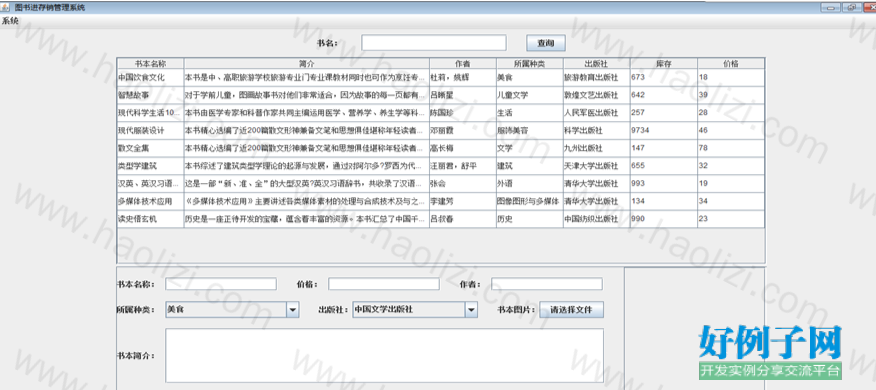Select the 读史悟玄机 book row

[x=441, y=219]
